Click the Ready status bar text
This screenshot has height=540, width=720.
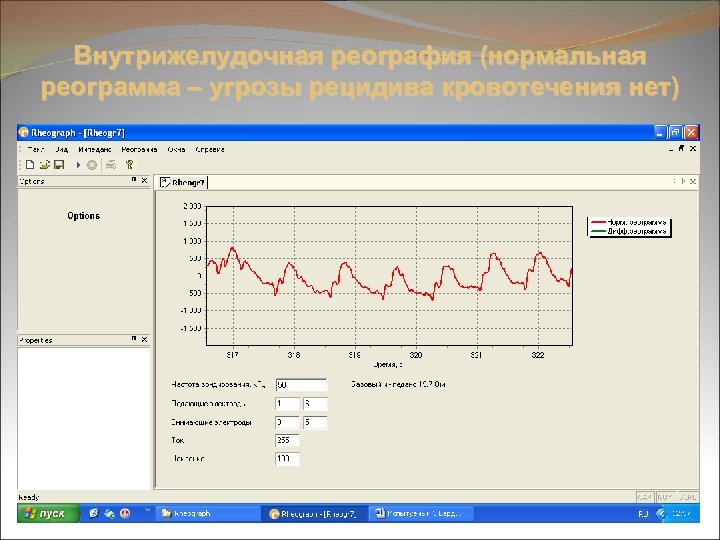pyautogui.click(x=28, y=497)
